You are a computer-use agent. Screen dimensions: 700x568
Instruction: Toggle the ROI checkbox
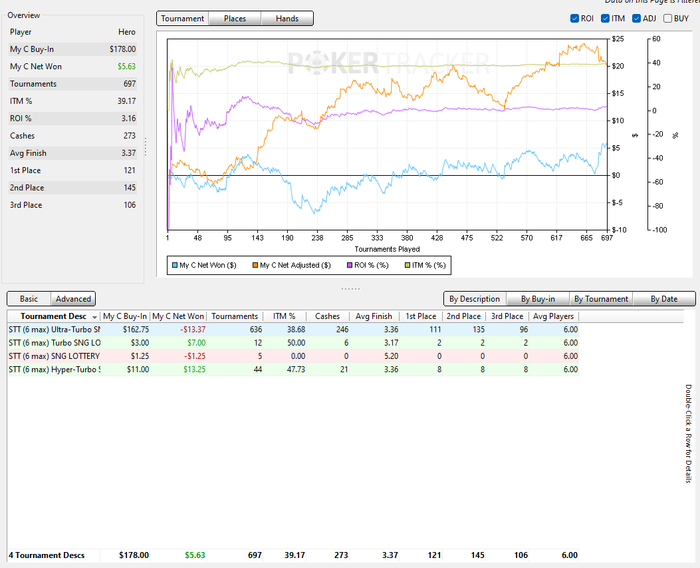click(575, 18)
